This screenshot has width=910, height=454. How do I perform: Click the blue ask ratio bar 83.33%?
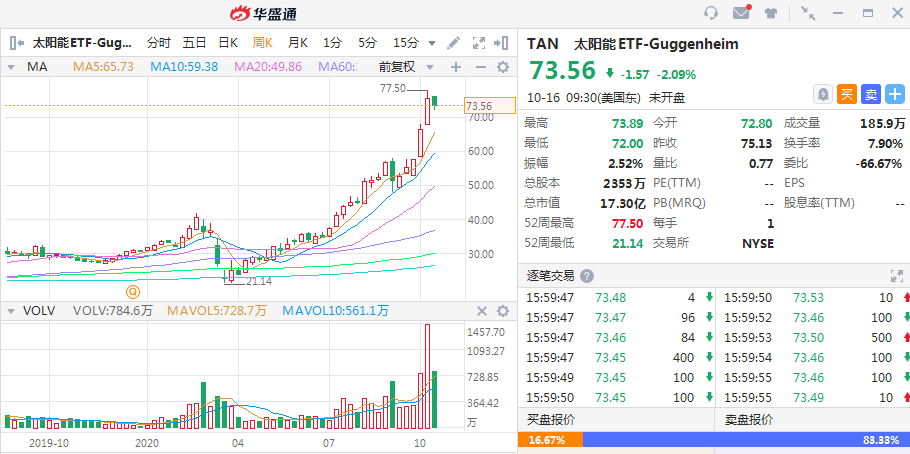[x=746, y=440]
